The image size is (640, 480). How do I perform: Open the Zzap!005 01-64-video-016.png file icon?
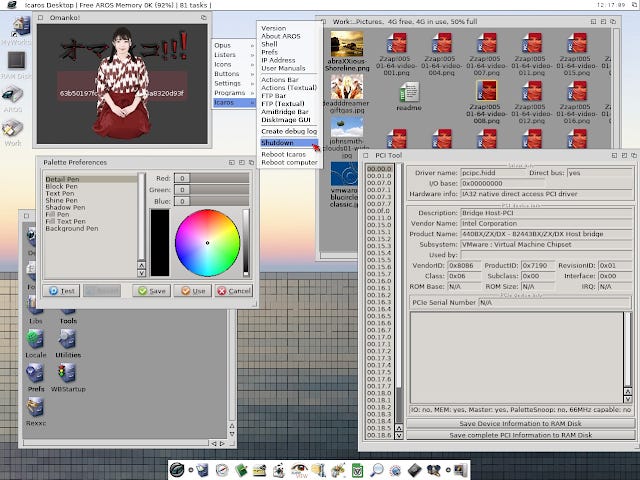point(577,91)
